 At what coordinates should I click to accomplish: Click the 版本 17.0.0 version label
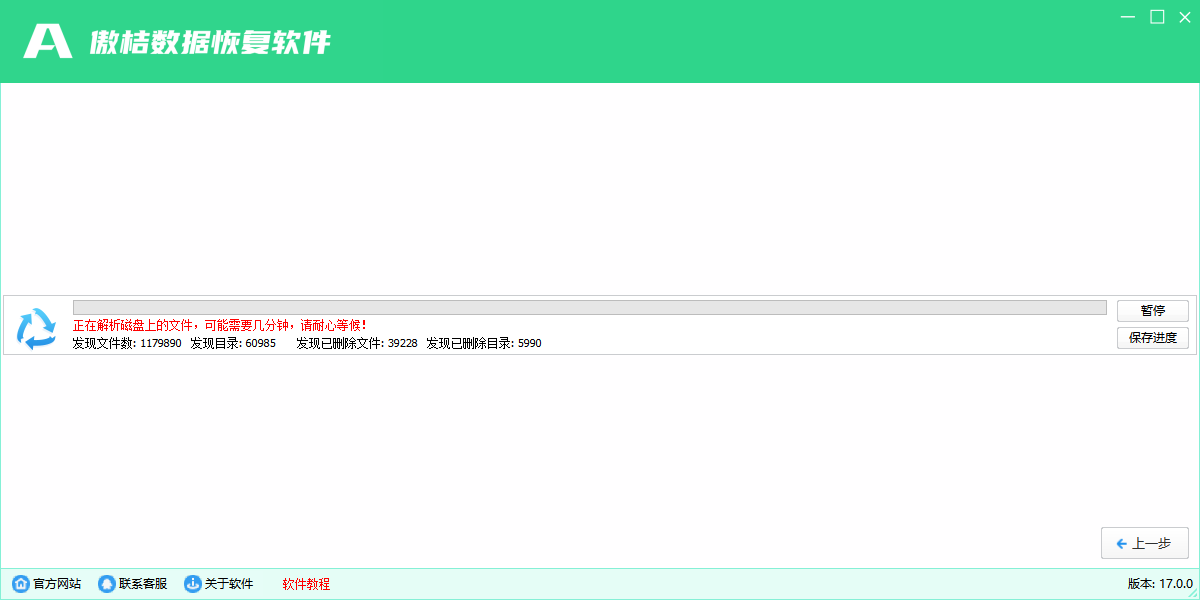[x=1160, y=584]
